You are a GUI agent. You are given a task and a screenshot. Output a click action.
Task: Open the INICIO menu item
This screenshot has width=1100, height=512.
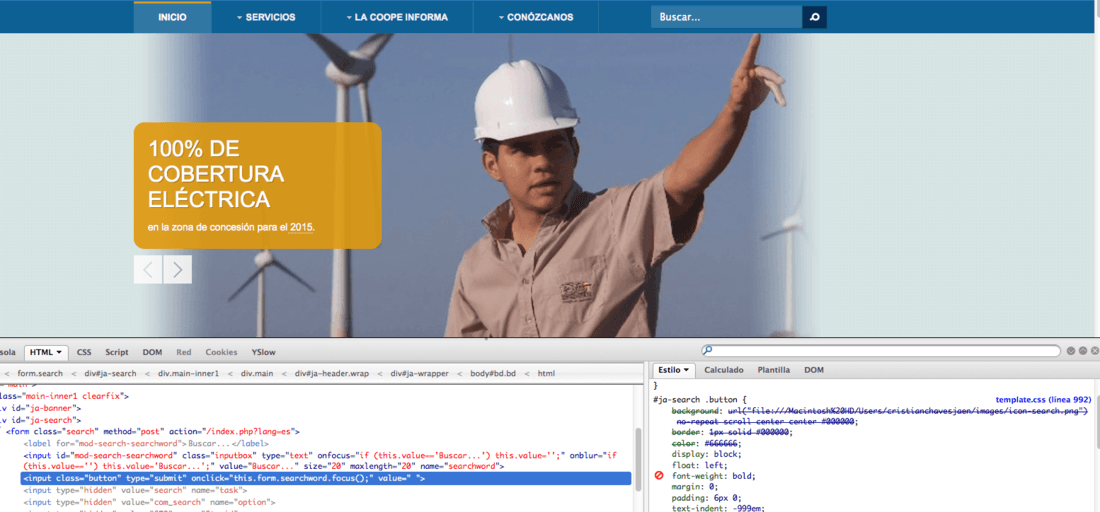click(173, 17)
